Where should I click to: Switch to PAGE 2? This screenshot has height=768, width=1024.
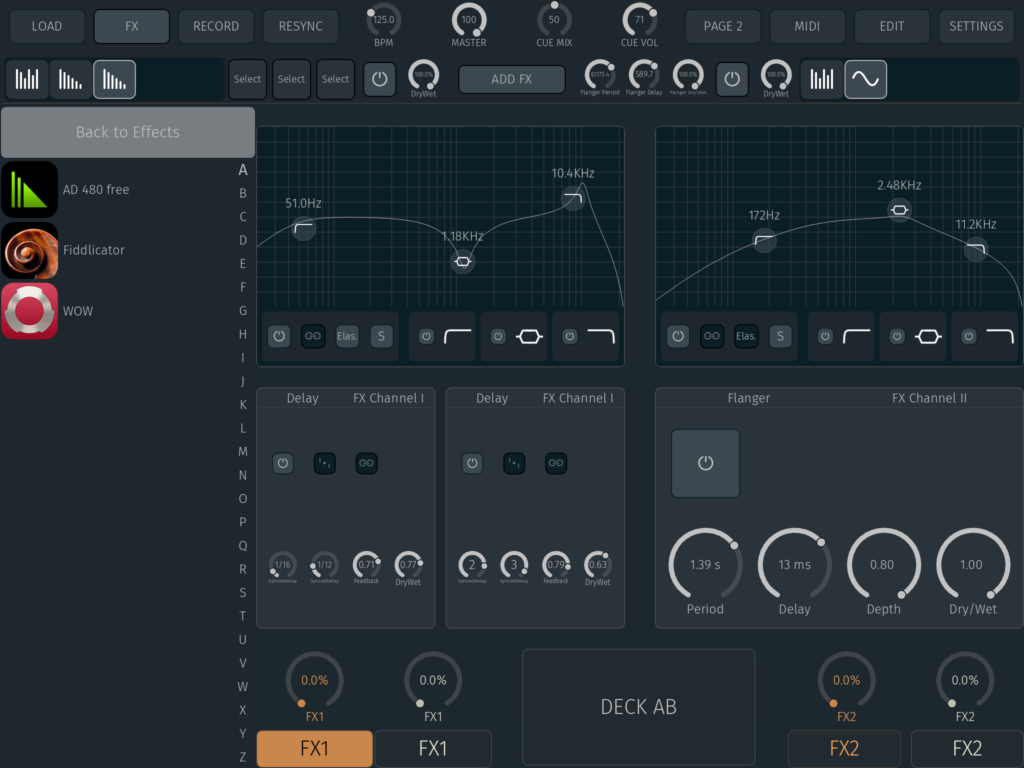pyautogui.click(x=722, y=26)
